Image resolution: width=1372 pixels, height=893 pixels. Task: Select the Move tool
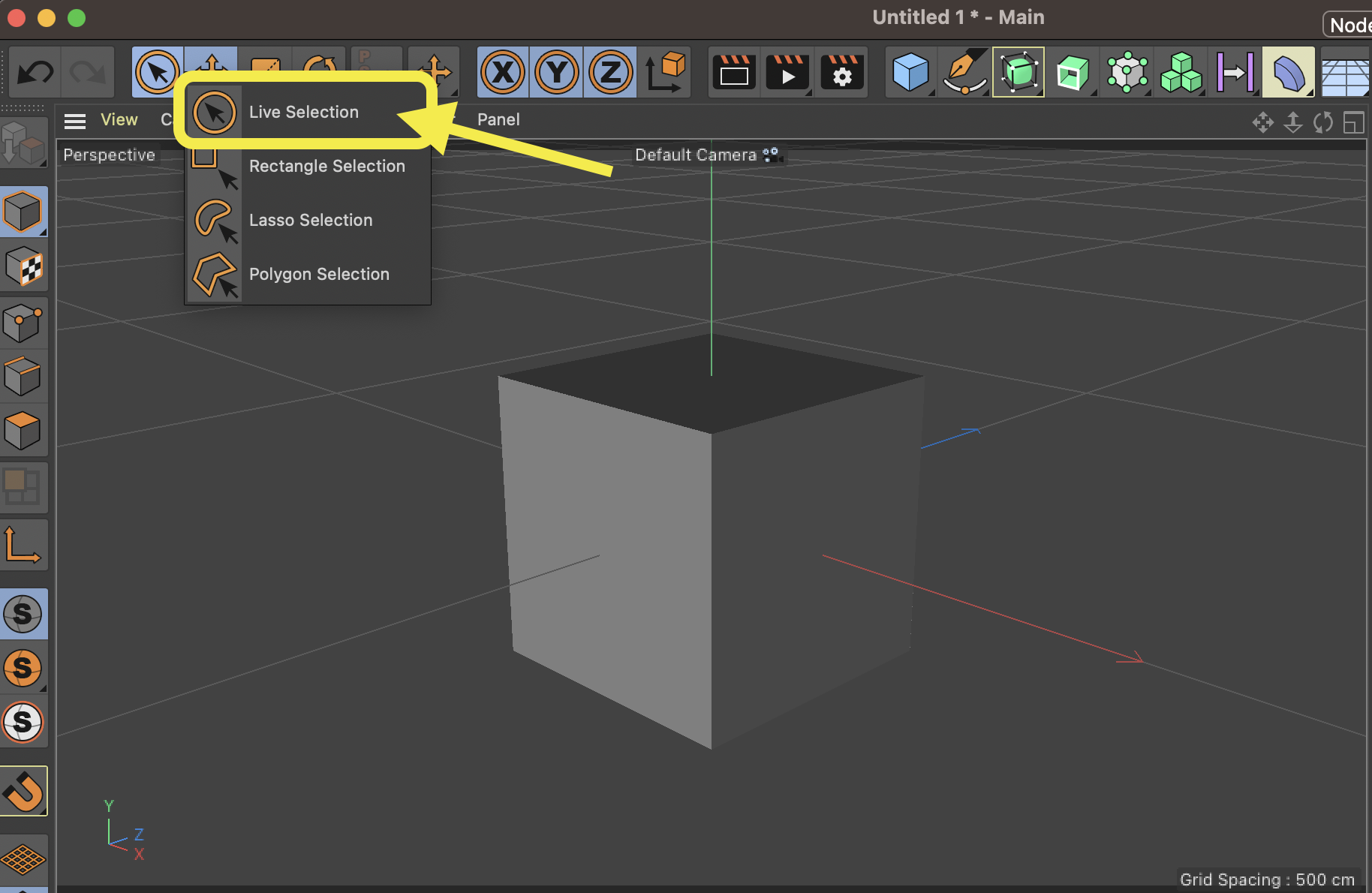coord(211,72)
